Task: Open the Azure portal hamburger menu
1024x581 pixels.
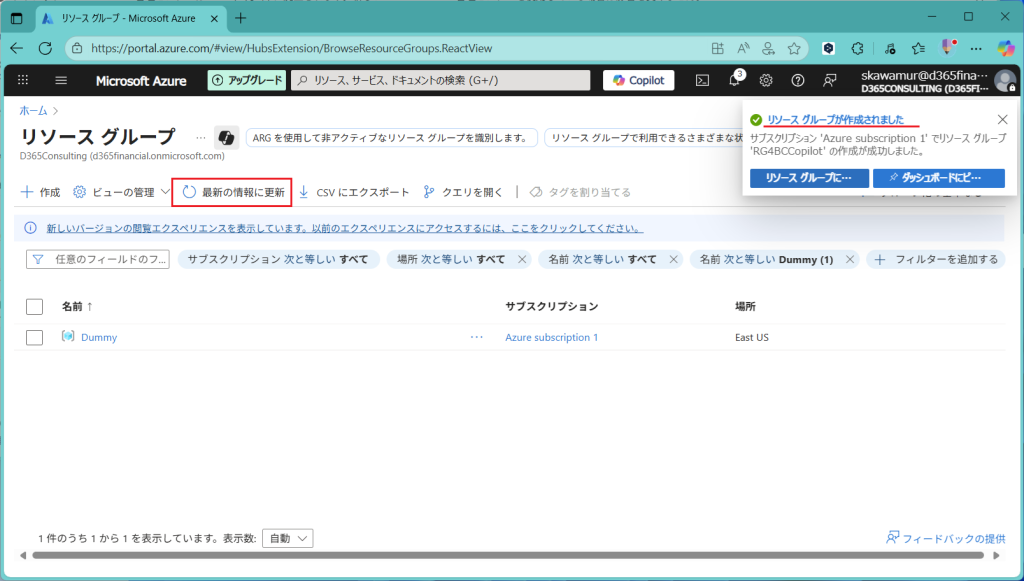Action: click(x=61, y=80)
